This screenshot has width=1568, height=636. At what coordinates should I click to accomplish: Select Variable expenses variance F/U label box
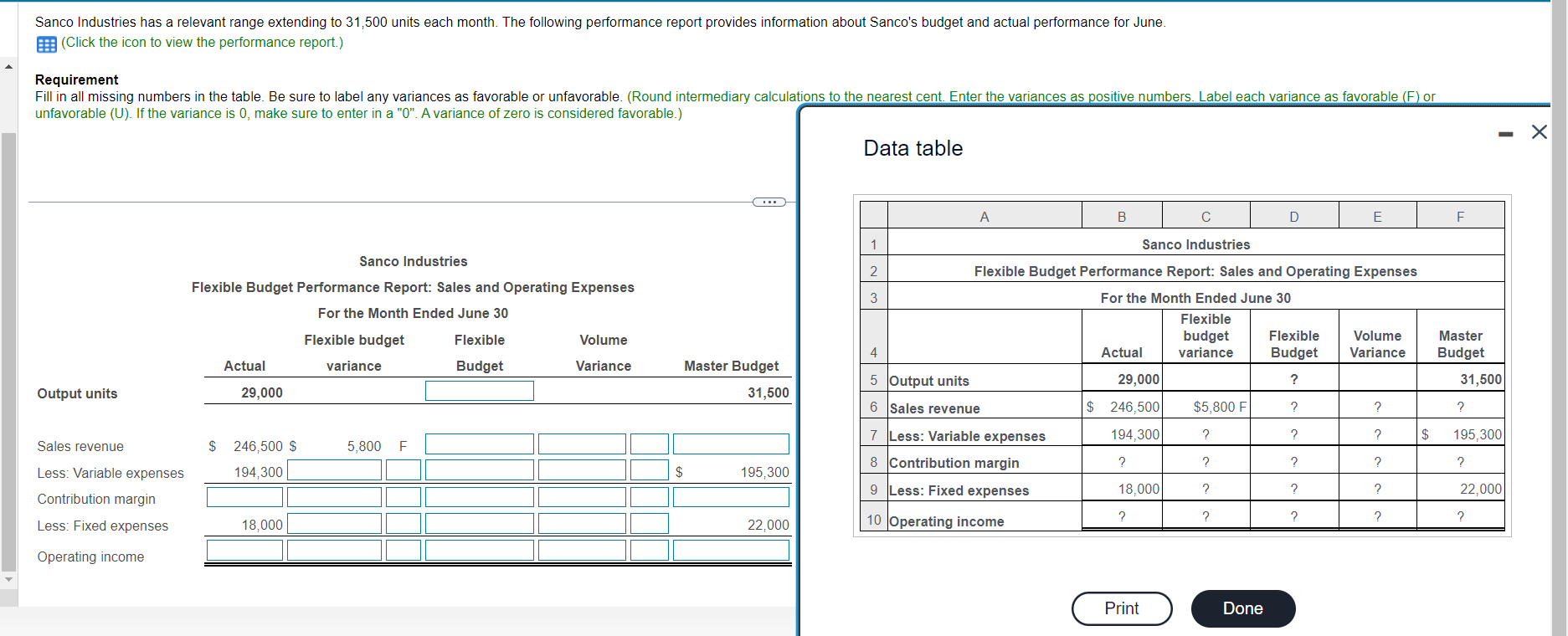click(404, 469)
